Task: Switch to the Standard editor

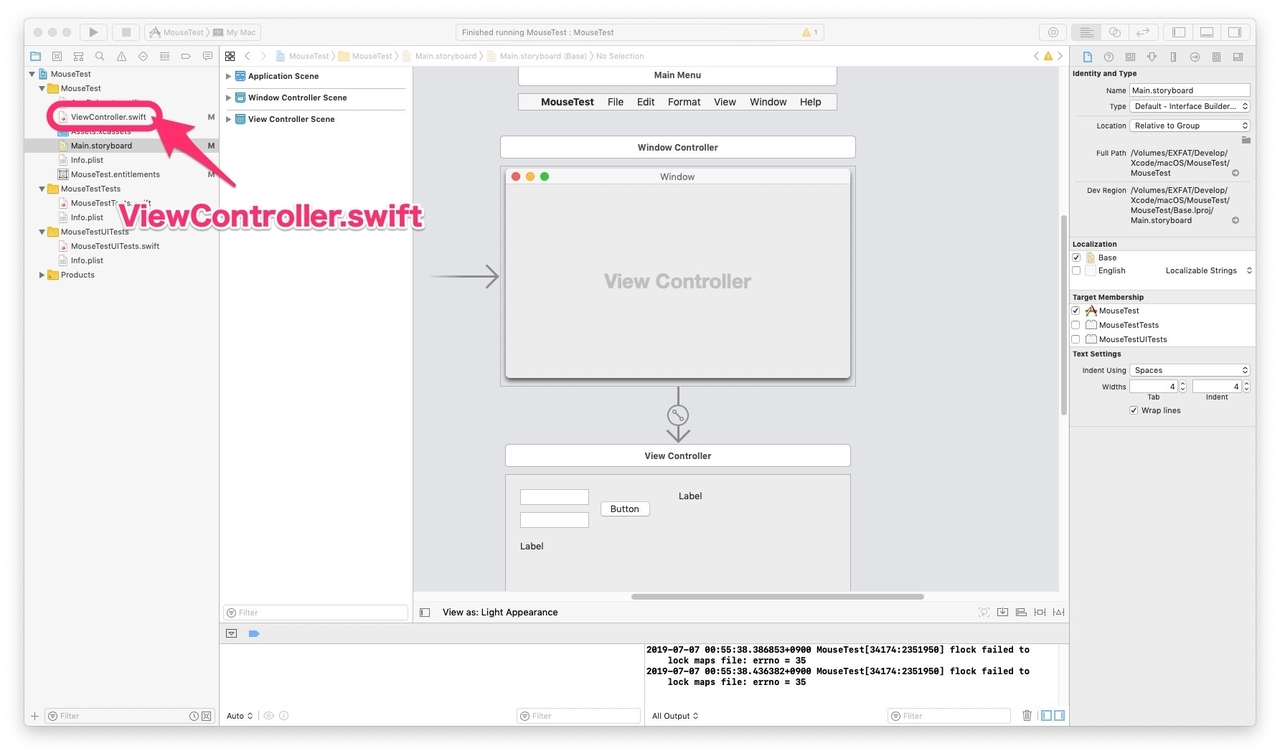Action: pyautogui.click(x=1087, y=32)
